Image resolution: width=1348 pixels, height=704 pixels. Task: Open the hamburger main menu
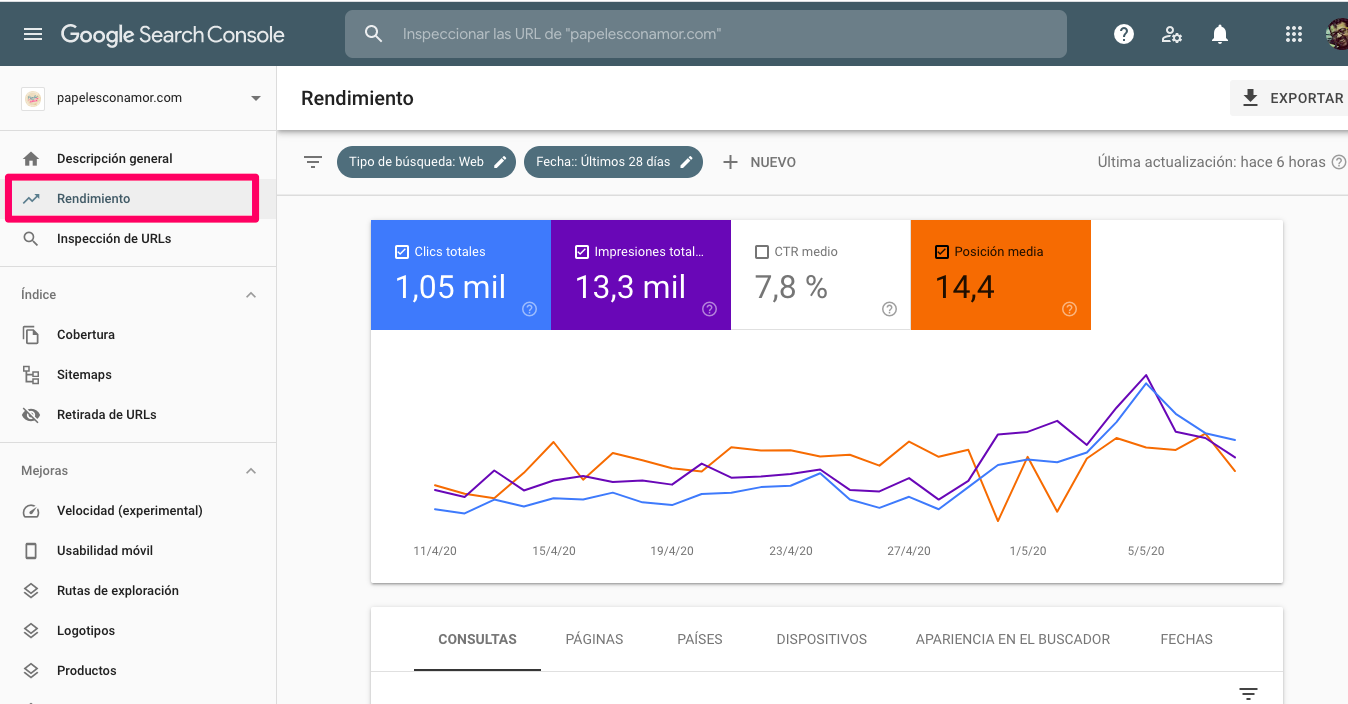point(33,34)
